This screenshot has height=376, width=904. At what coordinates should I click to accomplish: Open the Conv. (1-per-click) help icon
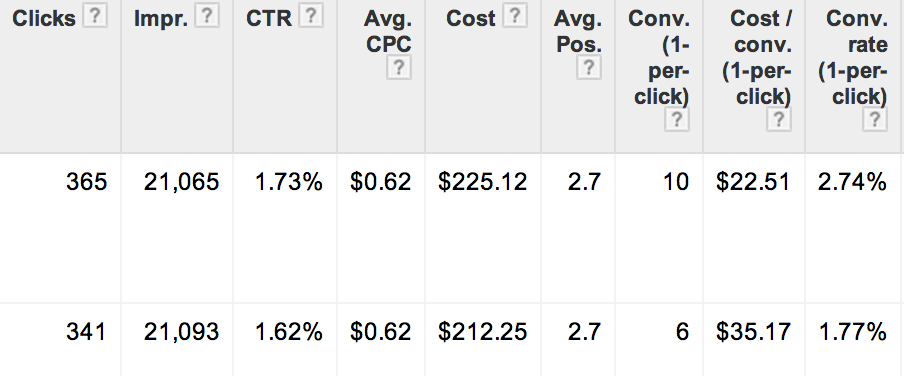677,119
